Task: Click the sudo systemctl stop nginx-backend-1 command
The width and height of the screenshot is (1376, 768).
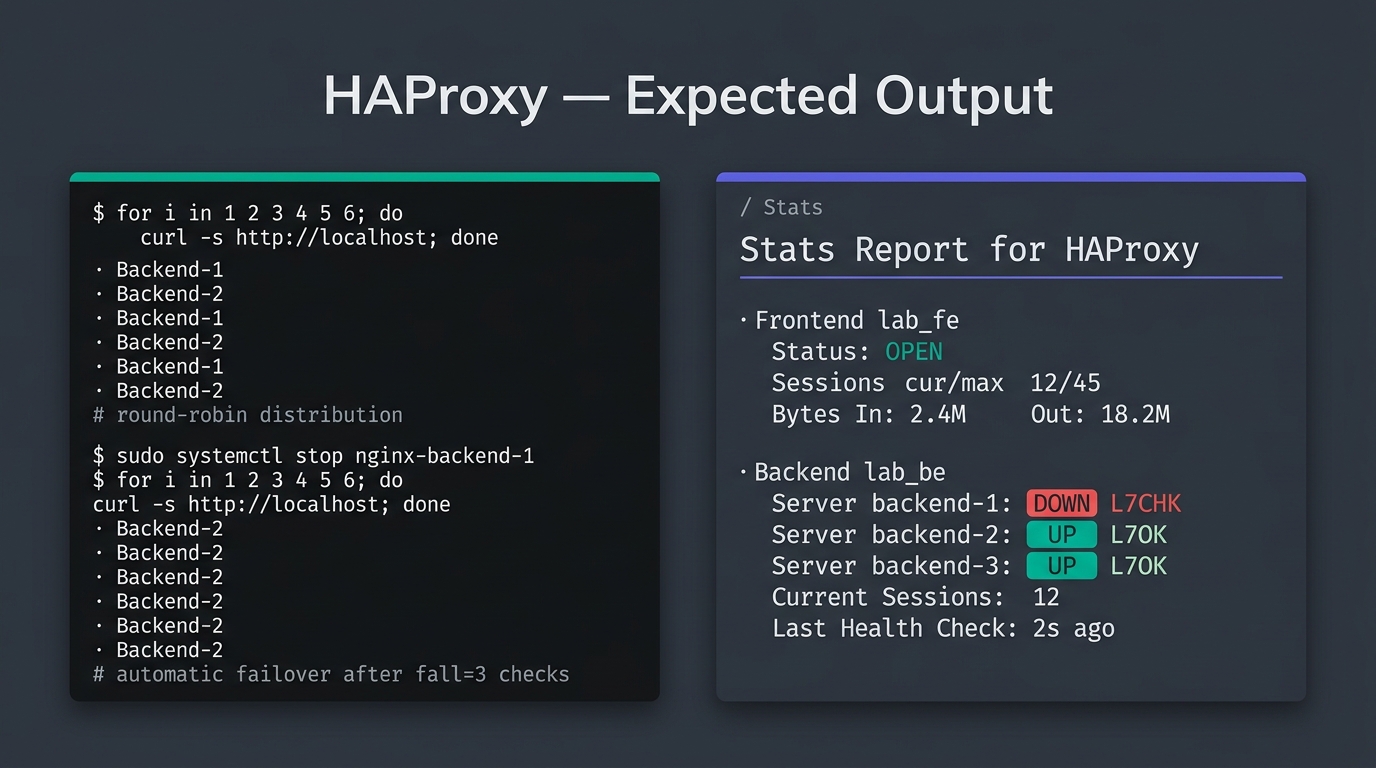Action: pos(314,456)
